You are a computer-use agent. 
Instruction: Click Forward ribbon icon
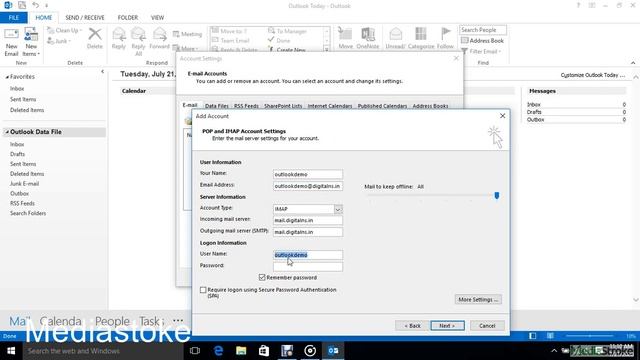160,39
